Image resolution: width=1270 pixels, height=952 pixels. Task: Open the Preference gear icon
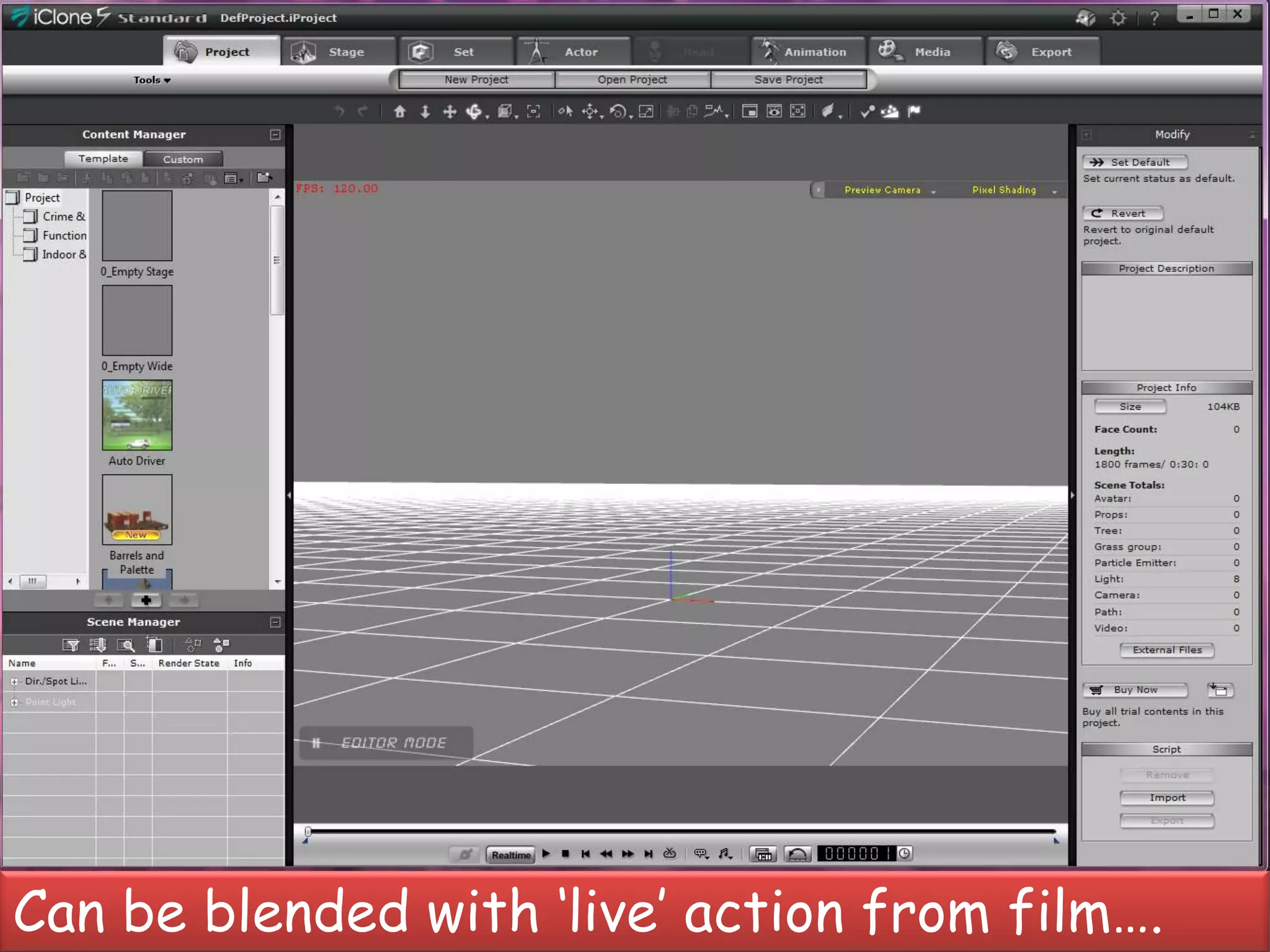1118,18
